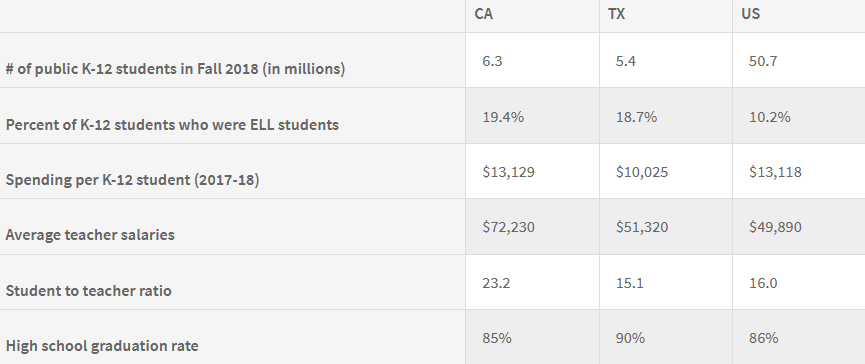Click the 86% US graduation cell
The image size is (865, 364).
[x=763, y=338]
